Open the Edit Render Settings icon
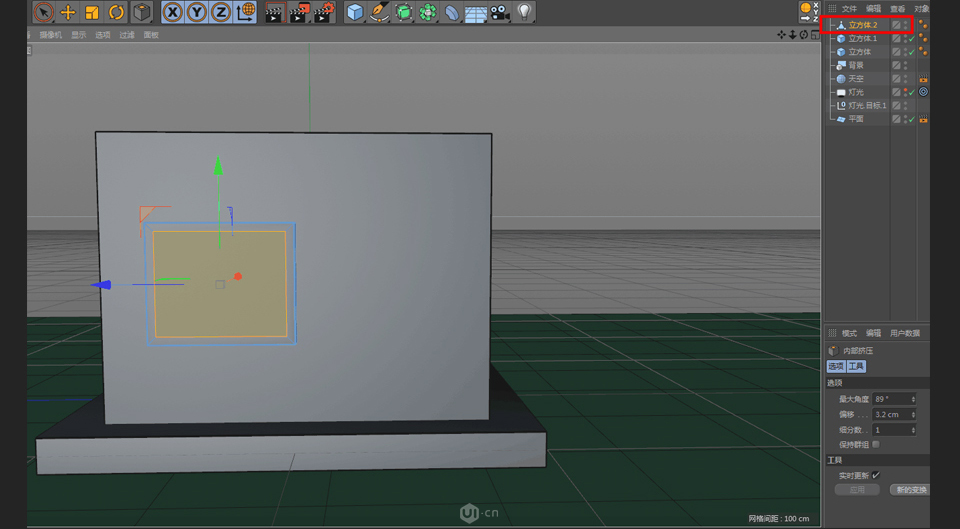960x529 pixels. point(324,12)
